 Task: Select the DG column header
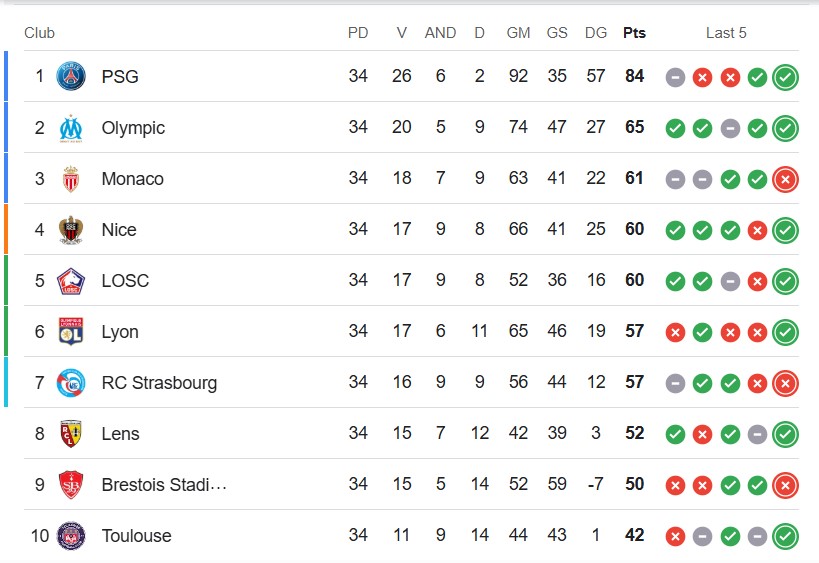click(595, 33)
